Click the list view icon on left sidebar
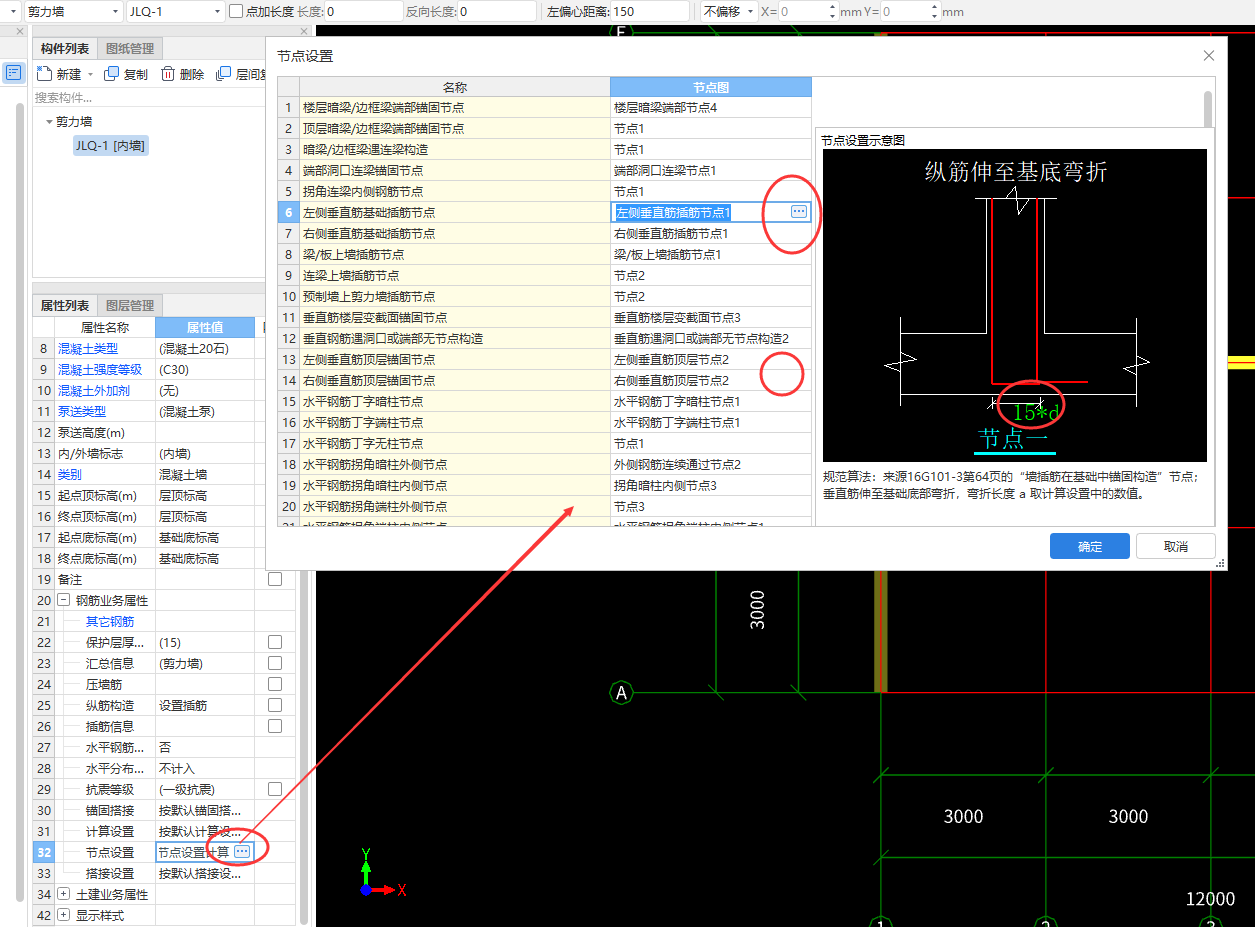Viewport: 1255px width, 927px height. click(13, 72)
